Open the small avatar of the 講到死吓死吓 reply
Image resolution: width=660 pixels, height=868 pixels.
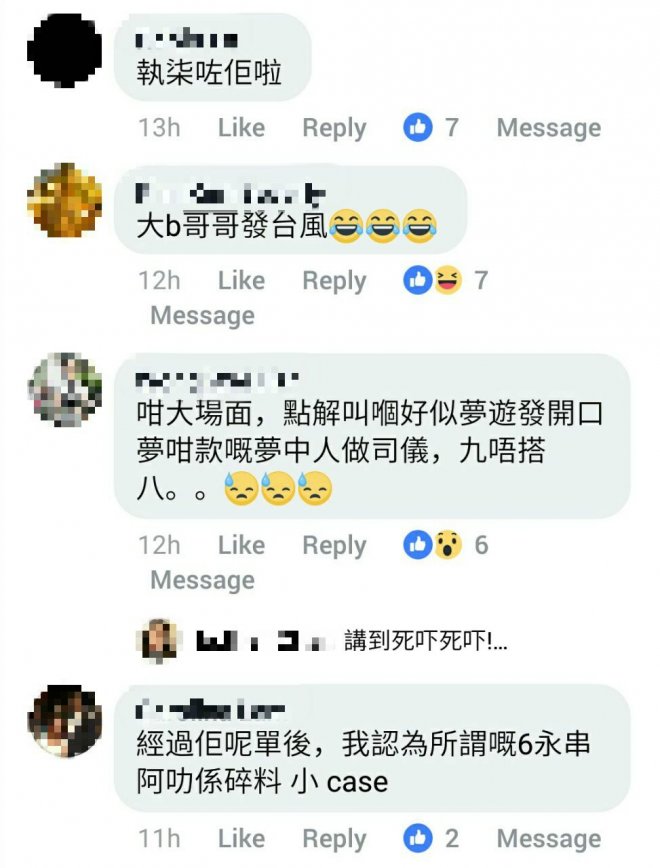[159, 640]
